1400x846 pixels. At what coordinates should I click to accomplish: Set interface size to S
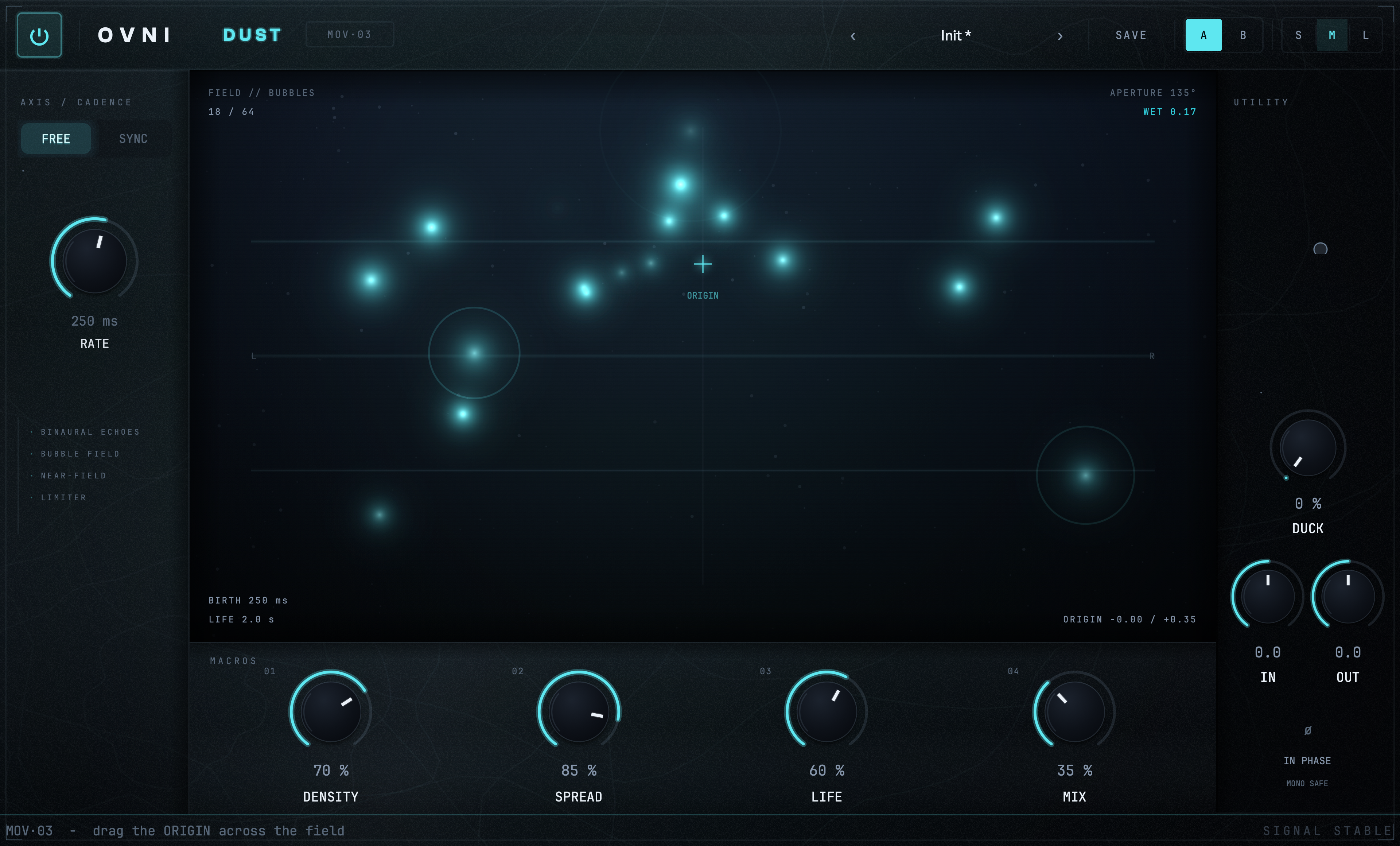coord(1298,35)
